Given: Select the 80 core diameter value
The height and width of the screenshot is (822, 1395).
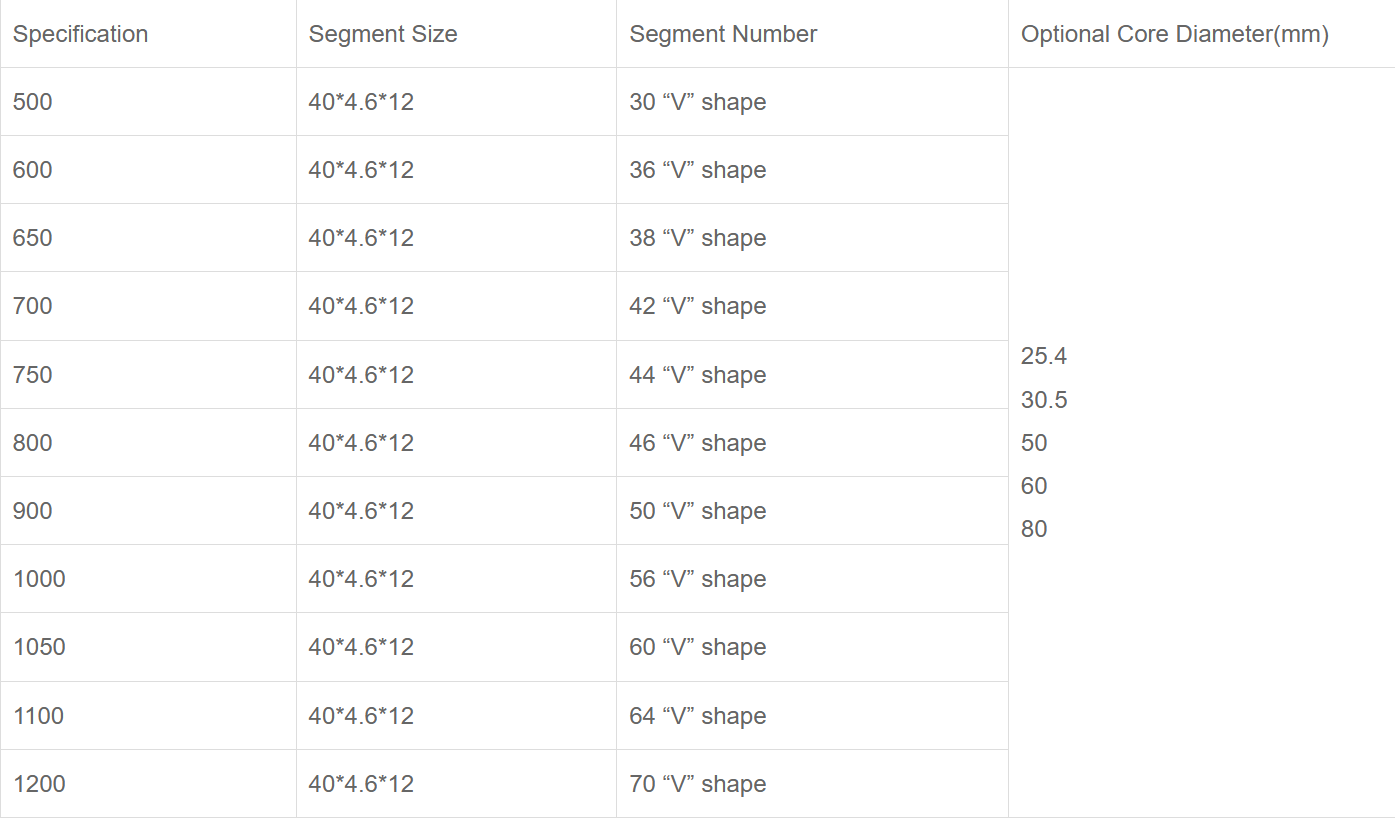Looking at the screenshot, I should (x=1034, y=529).
